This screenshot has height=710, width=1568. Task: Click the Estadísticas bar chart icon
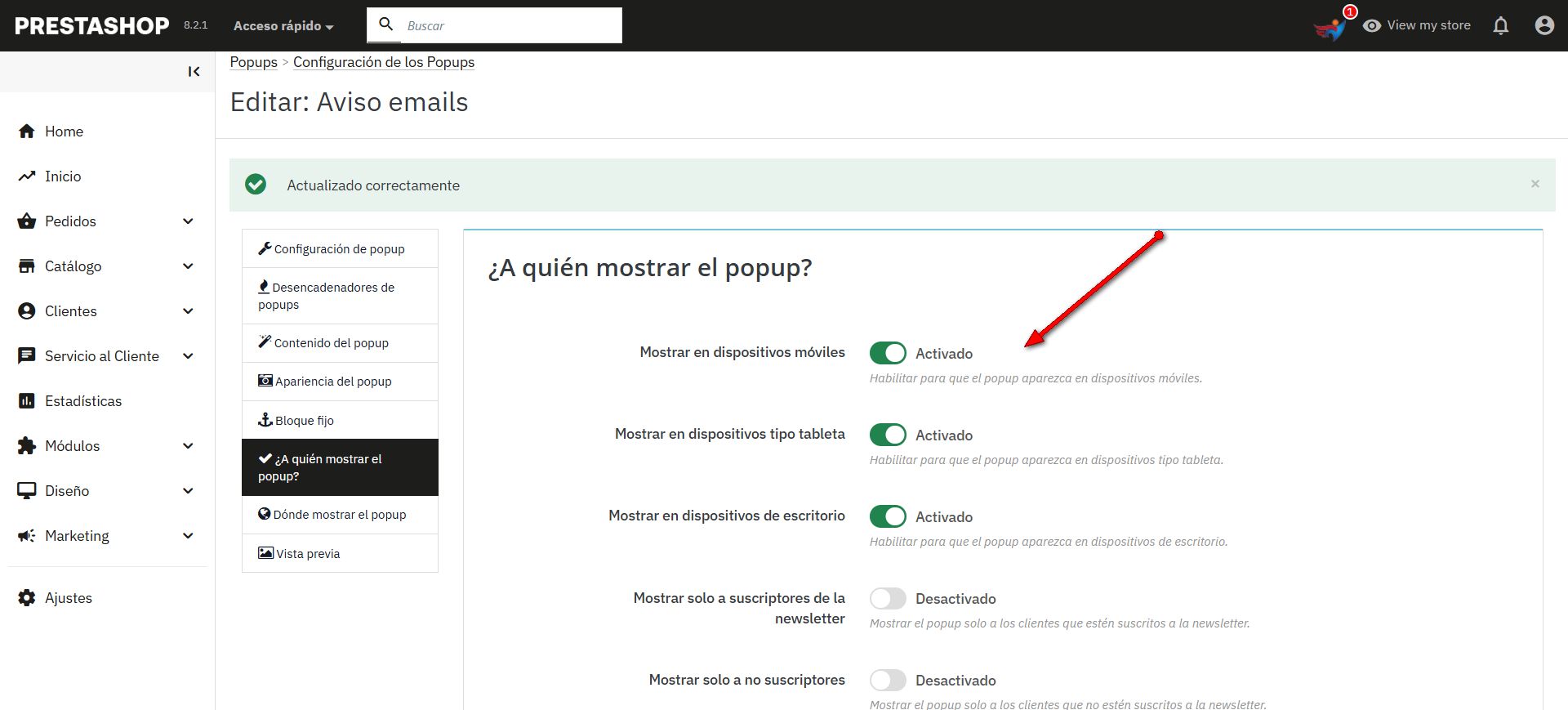[x=27, y=401]
